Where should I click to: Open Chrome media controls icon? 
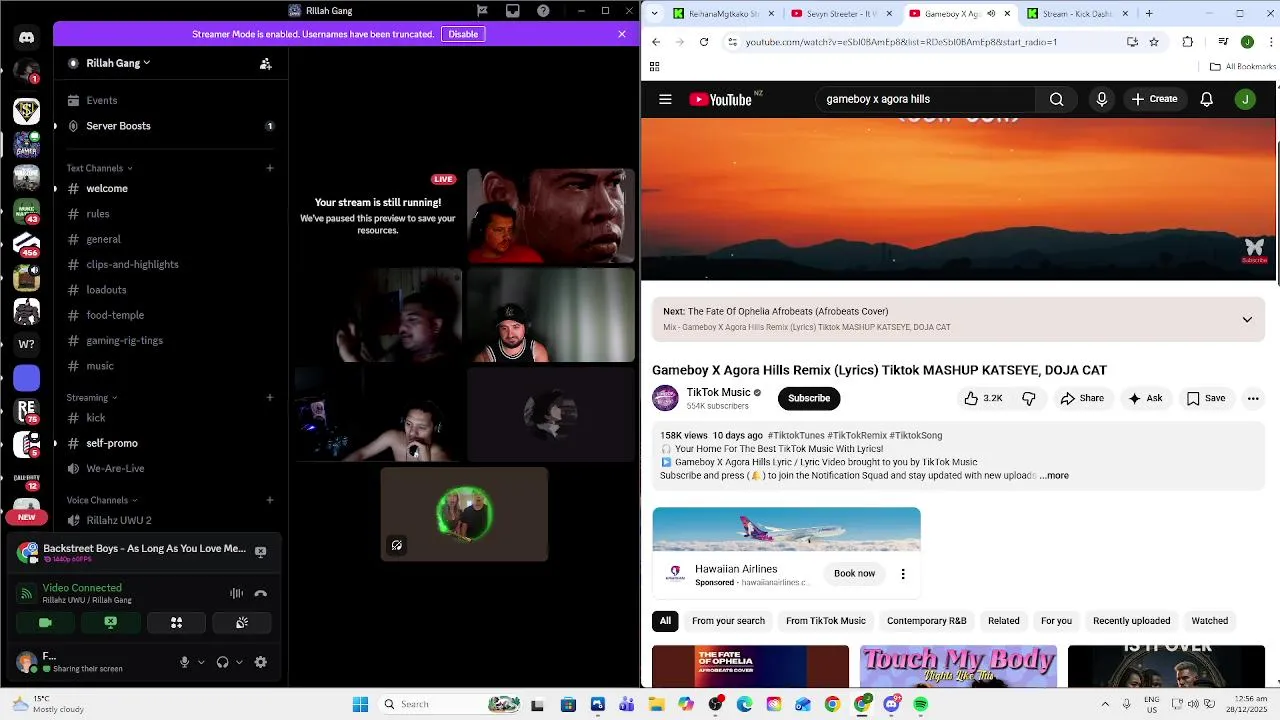pyautogui.click(x=1223, y=42)
